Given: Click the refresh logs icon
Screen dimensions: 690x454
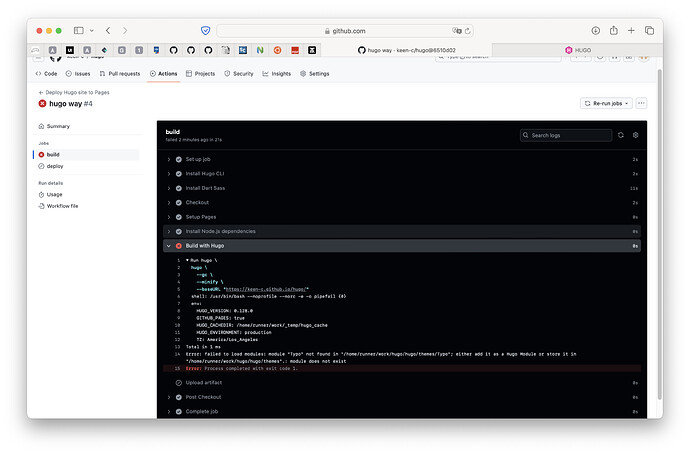Looking at the screenshot, I should pos(621,135).
